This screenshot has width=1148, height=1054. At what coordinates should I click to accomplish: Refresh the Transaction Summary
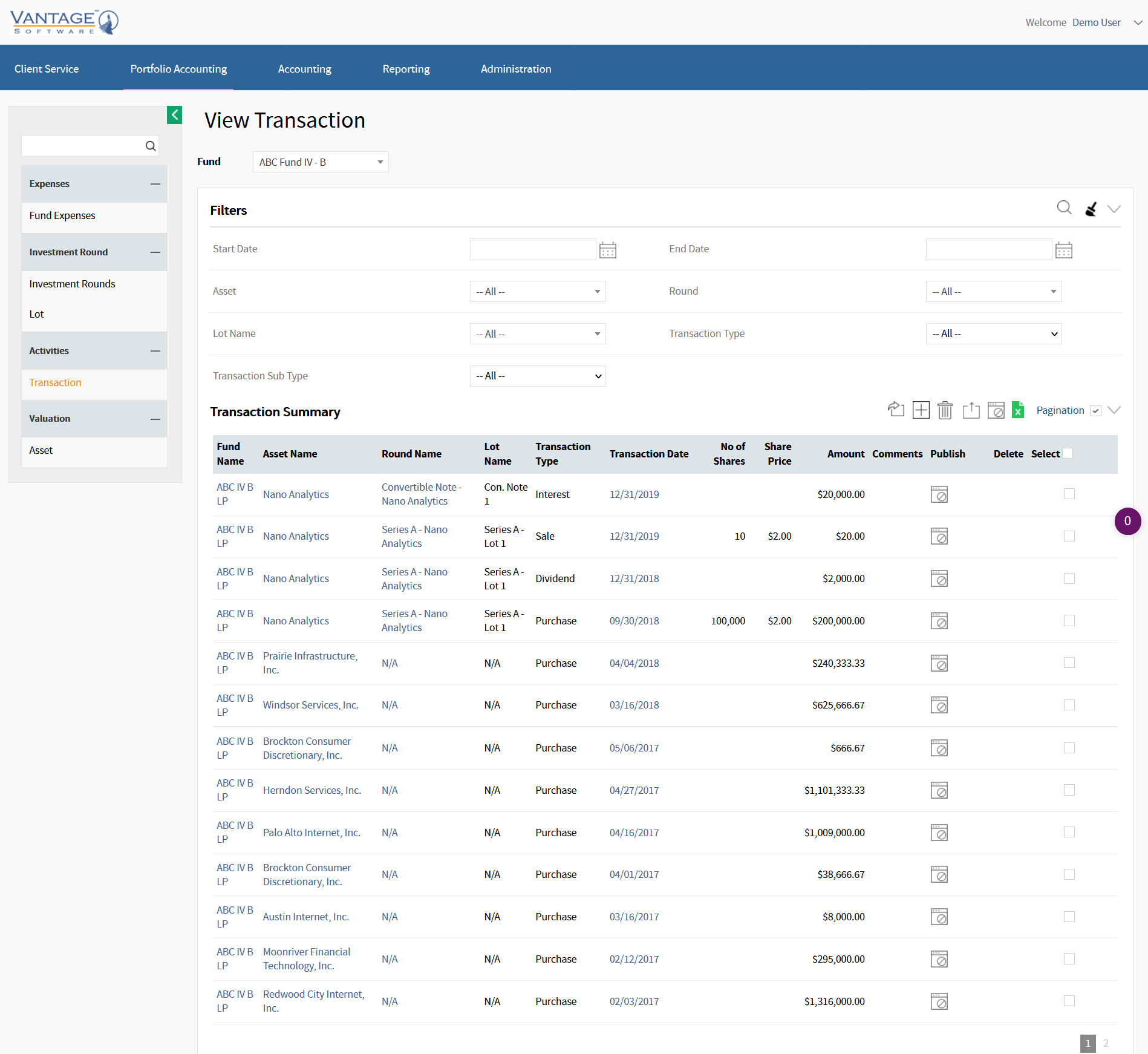coord(896,410)
